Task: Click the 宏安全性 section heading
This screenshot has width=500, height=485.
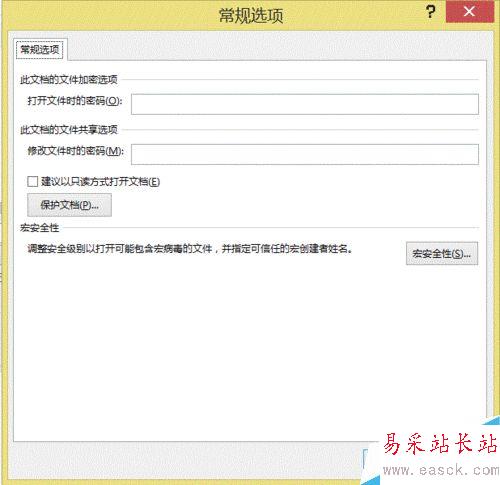Action: pyautogui.click(x=39, y=228)
